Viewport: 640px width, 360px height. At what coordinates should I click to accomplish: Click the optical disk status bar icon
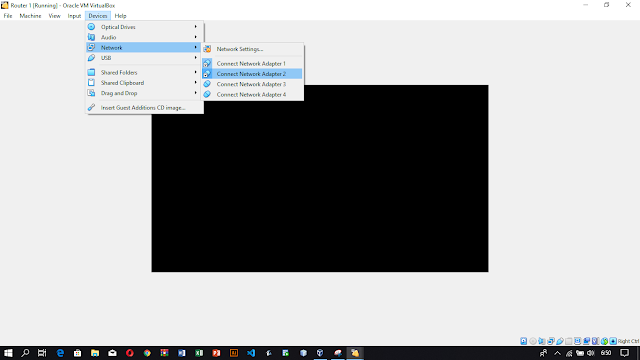pyautogui.click(x=533, y=341)
